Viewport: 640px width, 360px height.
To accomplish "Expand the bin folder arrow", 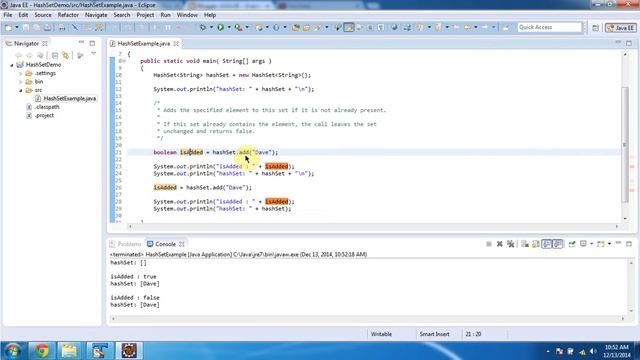I will tap(20, 82).
